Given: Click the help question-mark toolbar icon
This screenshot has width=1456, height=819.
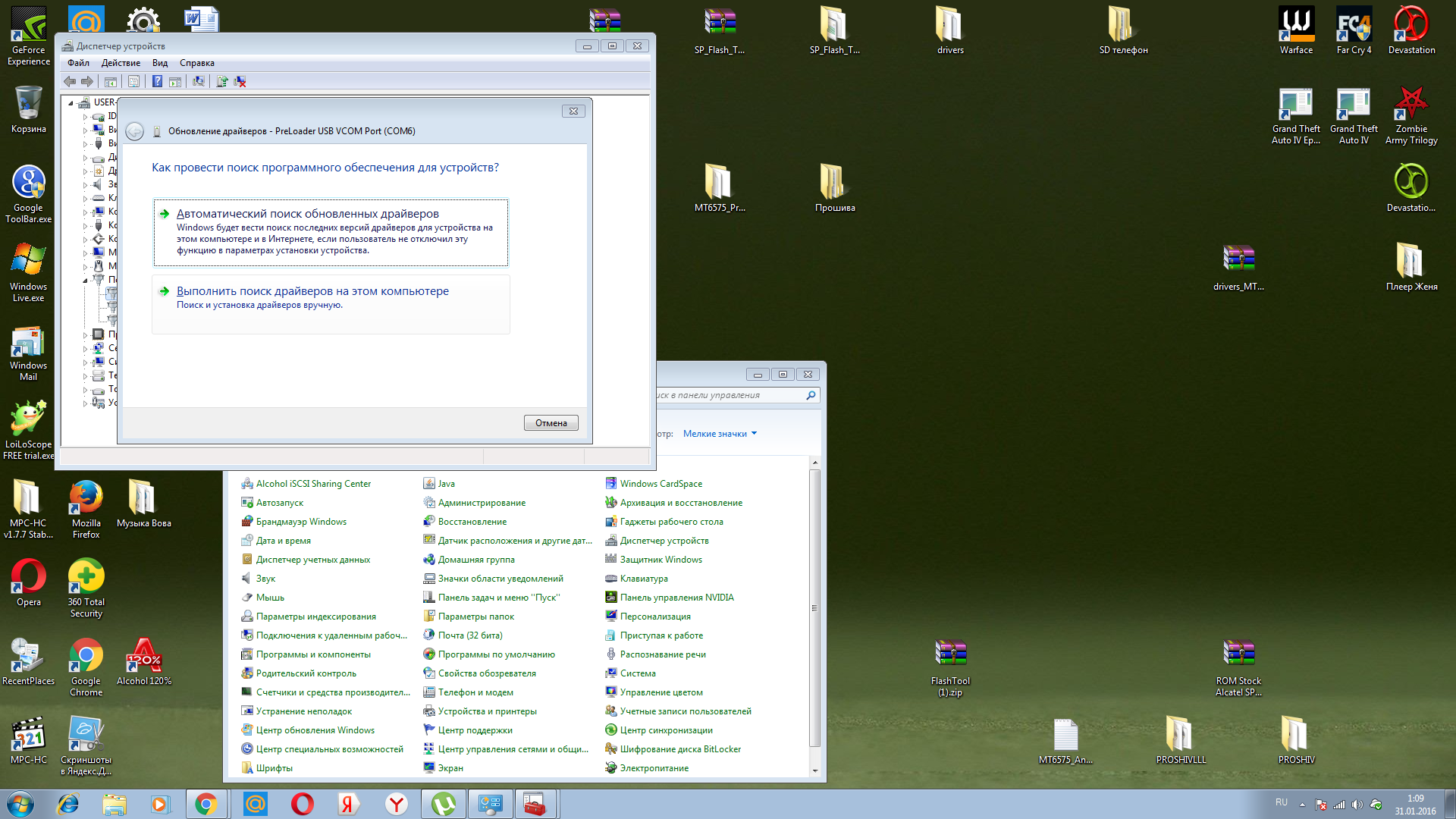Looking at the screenshot, I should 157,81.
